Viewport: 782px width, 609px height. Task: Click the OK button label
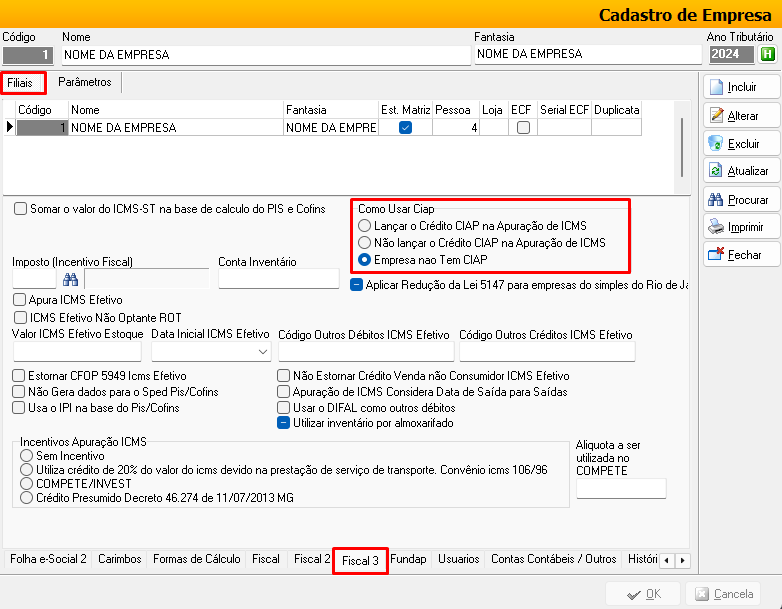[x=653, y=595]
